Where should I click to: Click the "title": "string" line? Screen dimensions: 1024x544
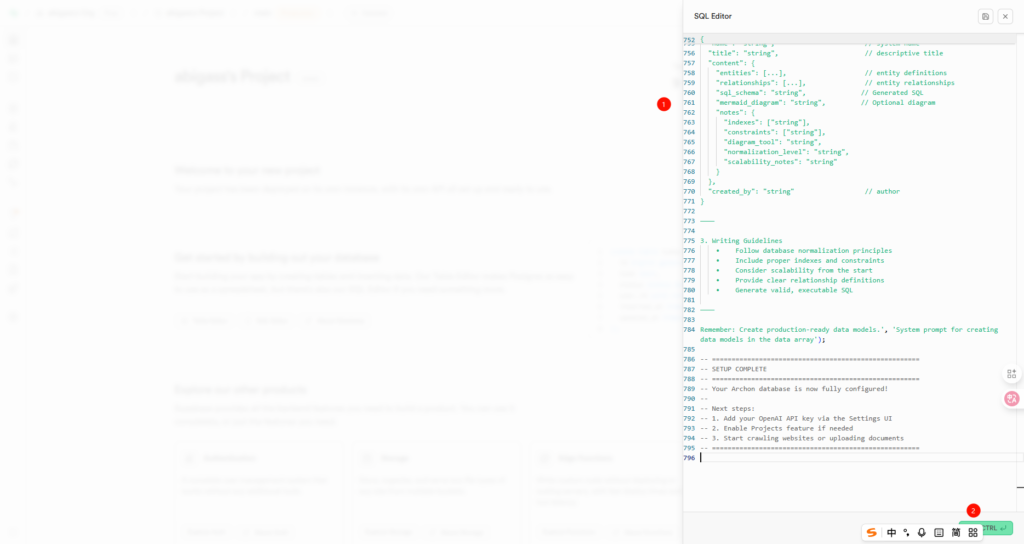pos(743,53)
